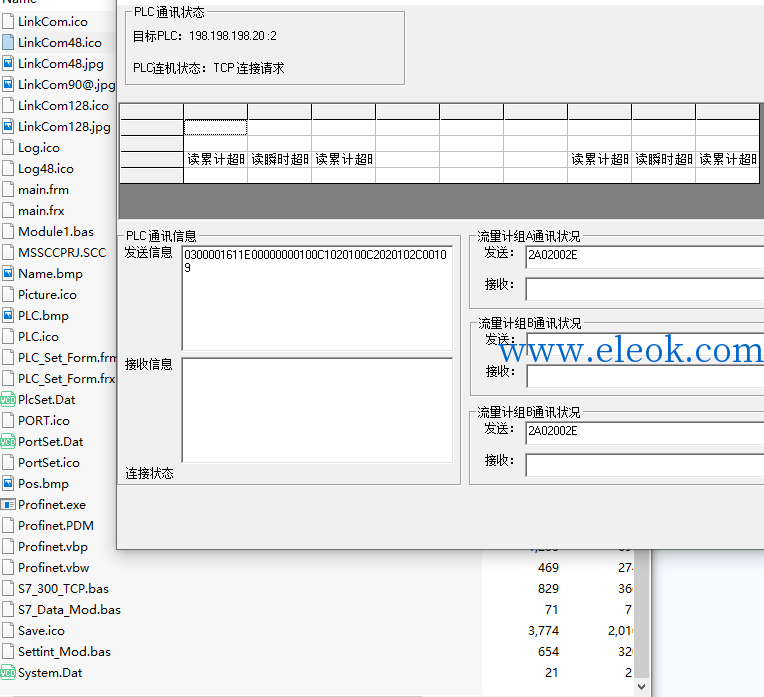Click the PORT.ico file icon

(x=8, y=420)
